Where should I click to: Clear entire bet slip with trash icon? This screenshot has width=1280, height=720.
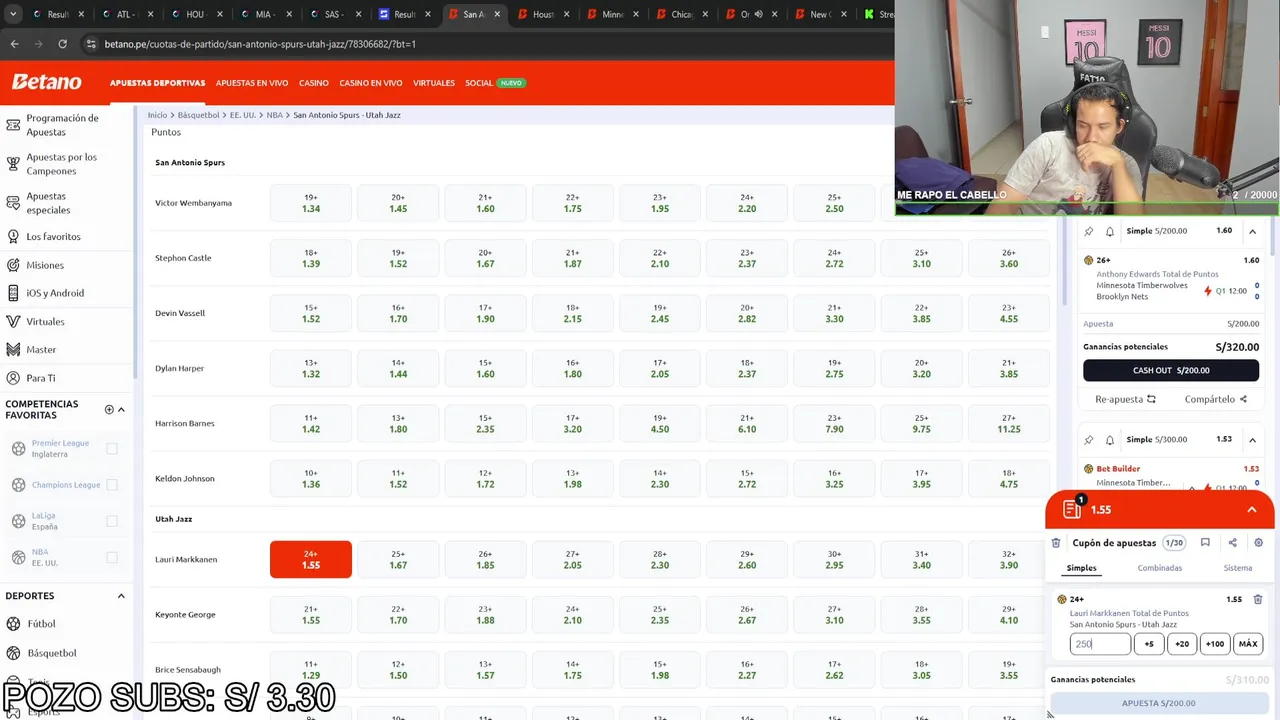1056,543
